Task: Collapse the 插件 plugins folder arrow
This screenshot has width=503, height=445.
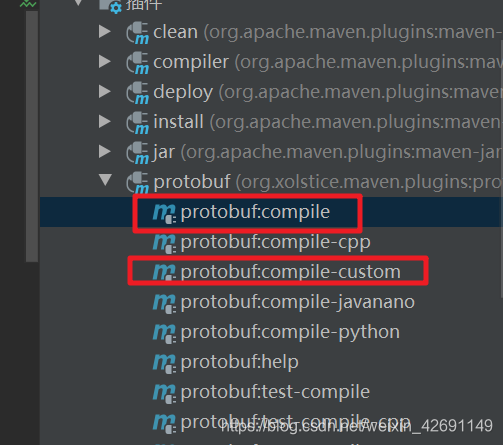Action: [x=78, y=3]
